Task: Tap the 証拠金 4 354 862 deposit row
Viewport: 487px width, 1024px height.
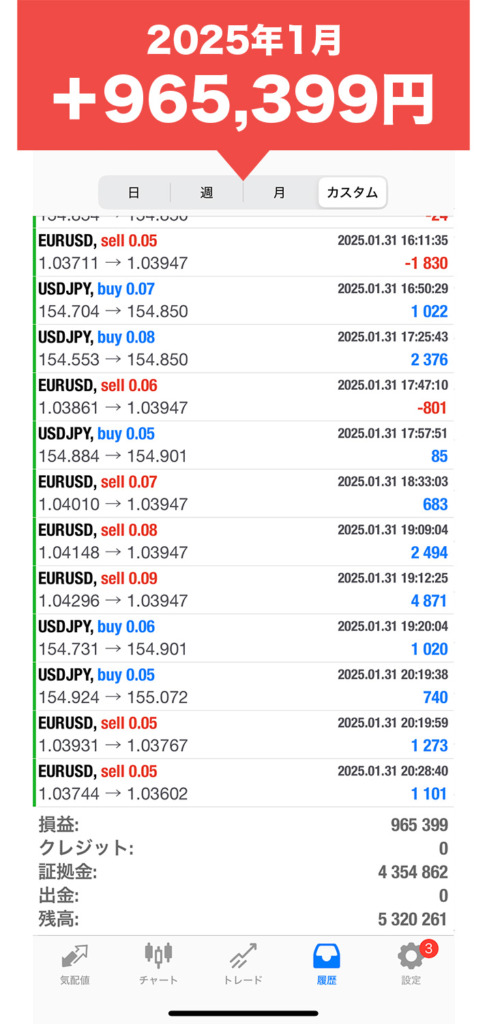Action: tap(244, 872)
